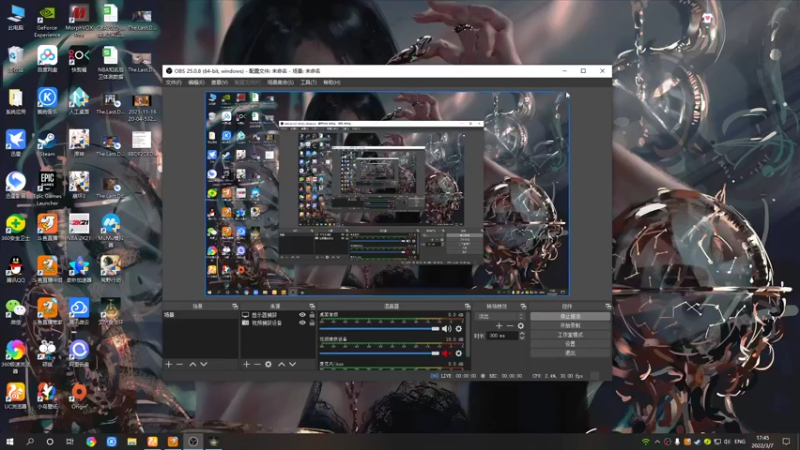Toggle visibility eye of display capture source
Viewport: 800px width, 450px height.
pos(302,315)
